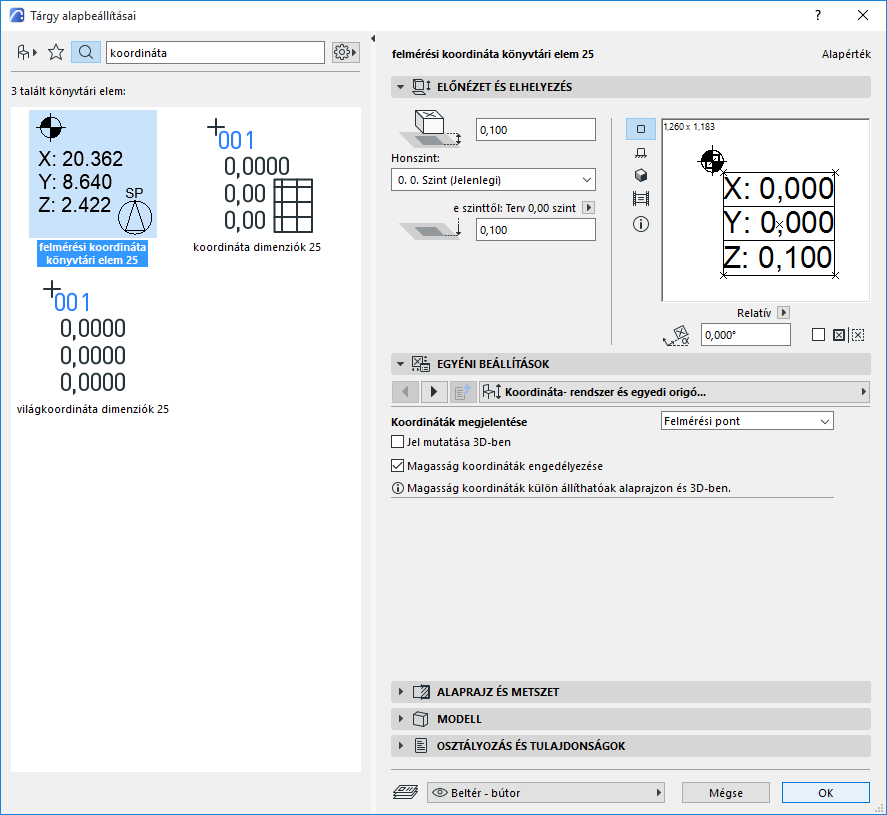Go to previous custom settings page

[405, 392]
